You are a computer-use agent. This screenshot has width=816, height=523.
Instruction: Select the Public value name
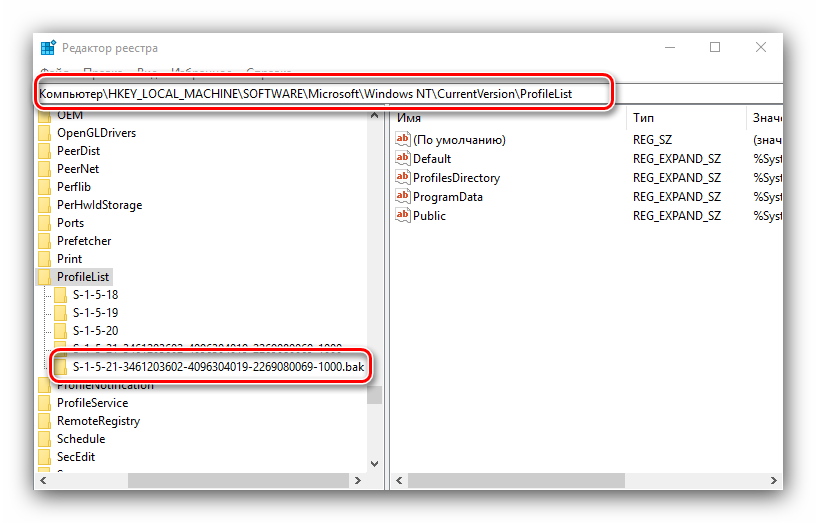[x=429, y=216]
